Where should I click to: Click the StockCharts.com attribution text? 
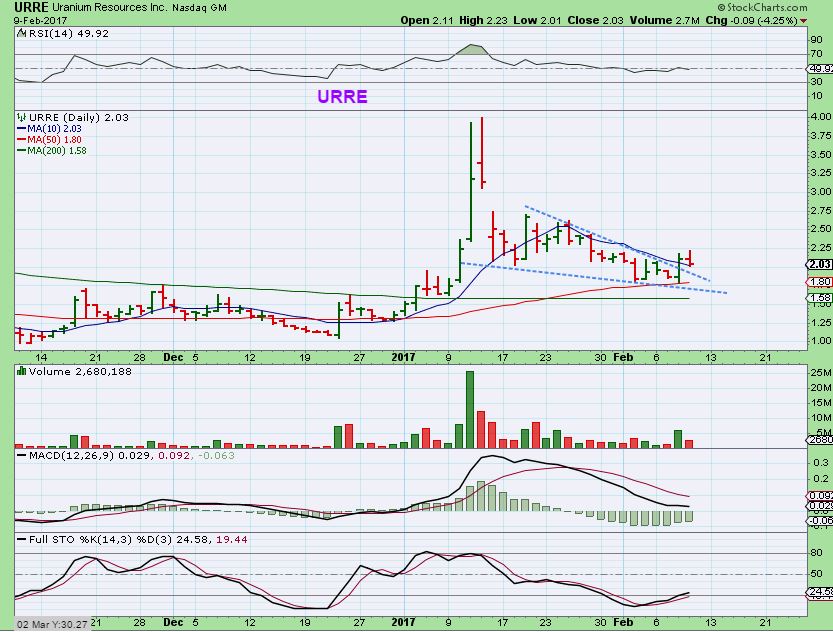pyautogui.click(x=762, y=7)
